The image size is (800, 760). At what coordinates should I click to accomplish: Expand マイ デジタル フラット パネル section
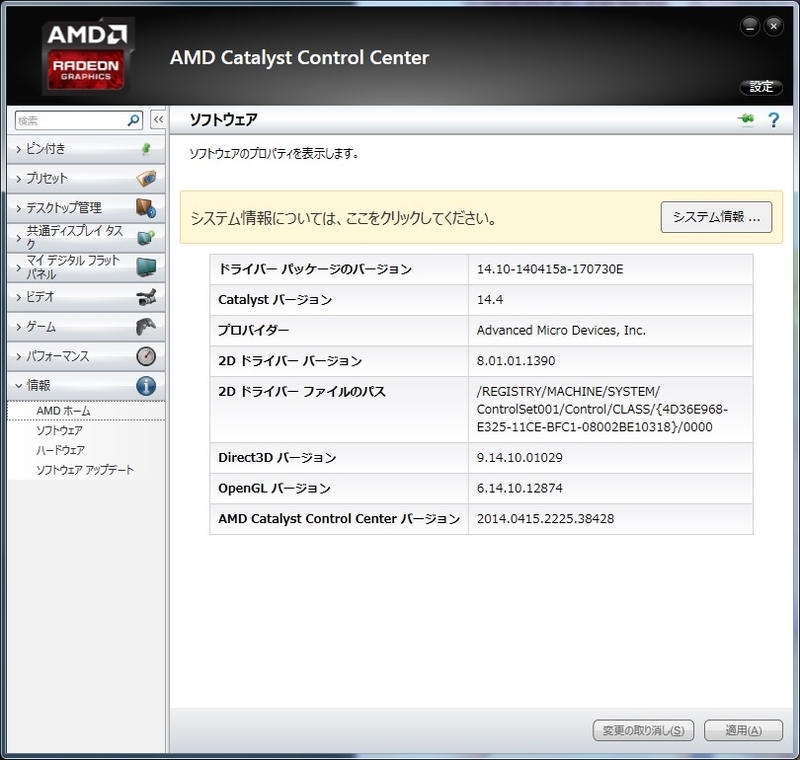pos(86,267)
